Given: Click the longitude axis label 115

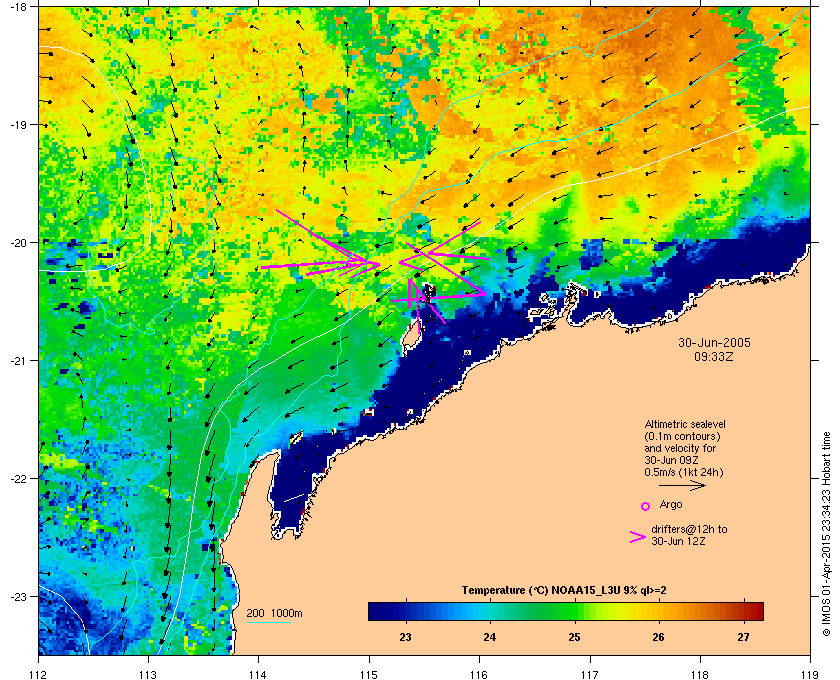Looking at the screenshot, I should [369, 674].
